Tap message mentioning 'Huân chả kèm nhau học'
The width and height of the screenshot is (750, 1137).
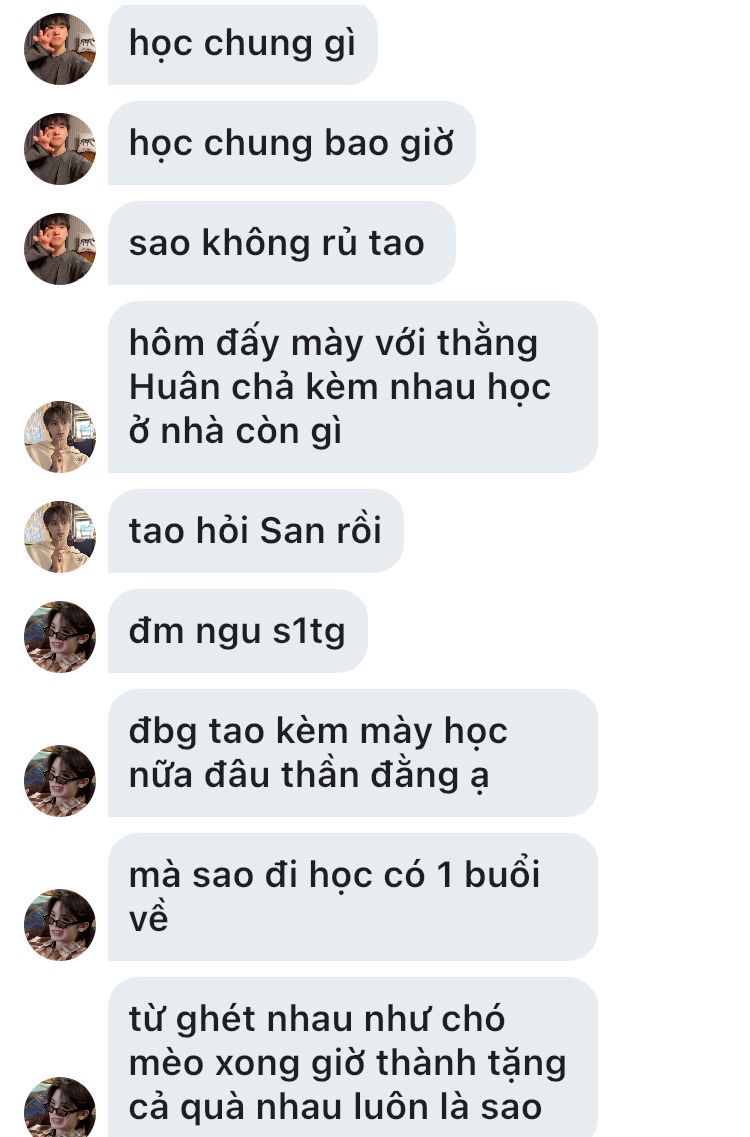(353, 387)
